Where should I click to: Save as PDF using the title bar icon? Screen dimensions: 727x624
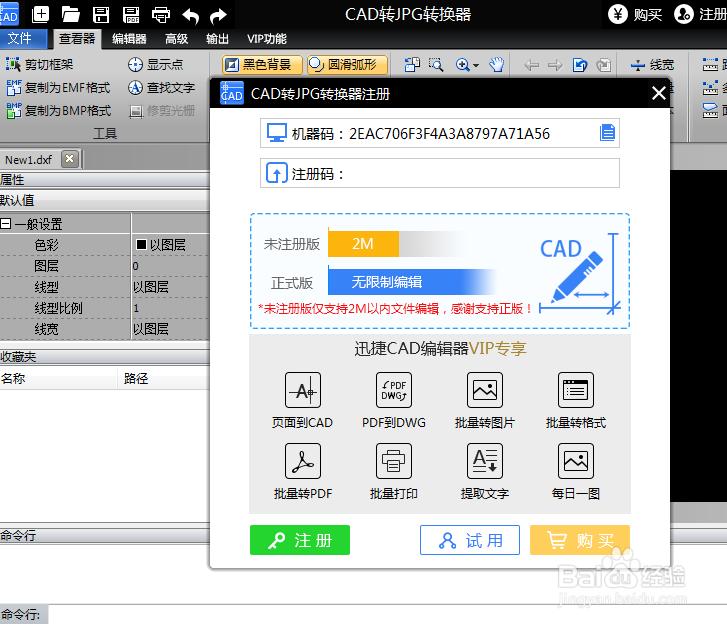[131, 15]
